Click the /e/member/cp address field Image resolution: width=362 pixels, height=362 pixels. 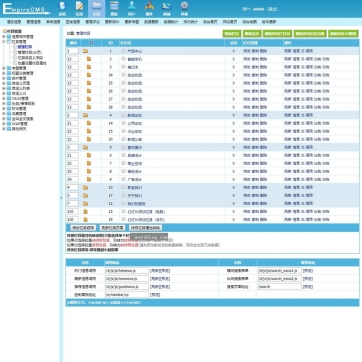coord(127,295)
